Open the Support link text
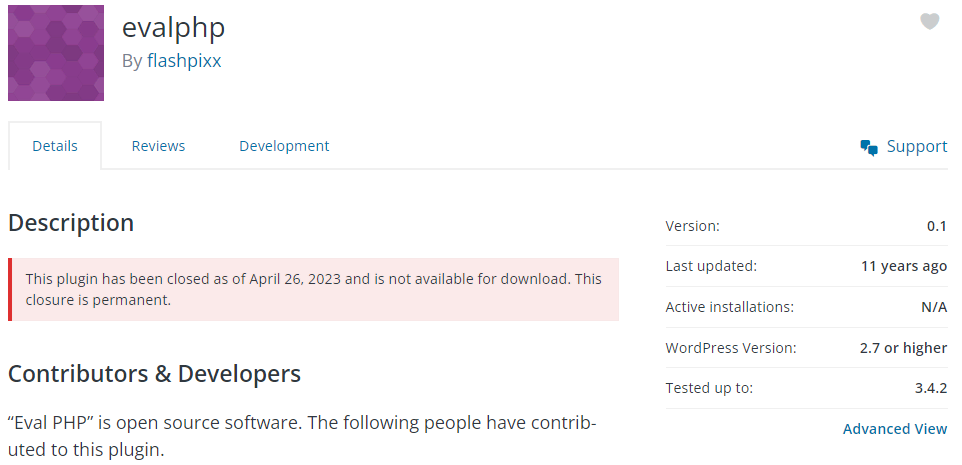Screen dimensions: 962x465 coord(916,147)
